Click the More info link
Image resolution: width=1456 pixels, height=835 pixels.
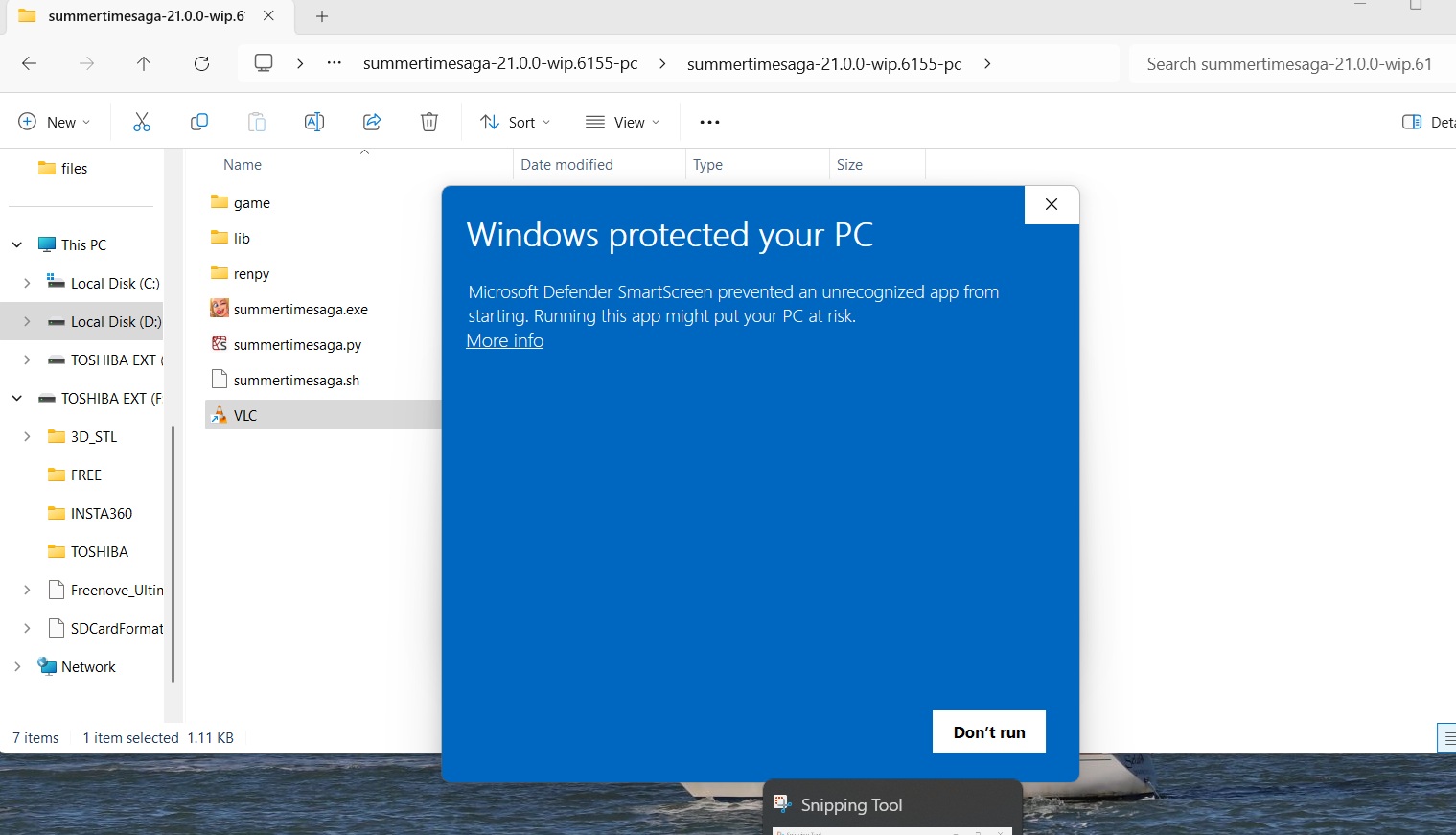[504, 341]
